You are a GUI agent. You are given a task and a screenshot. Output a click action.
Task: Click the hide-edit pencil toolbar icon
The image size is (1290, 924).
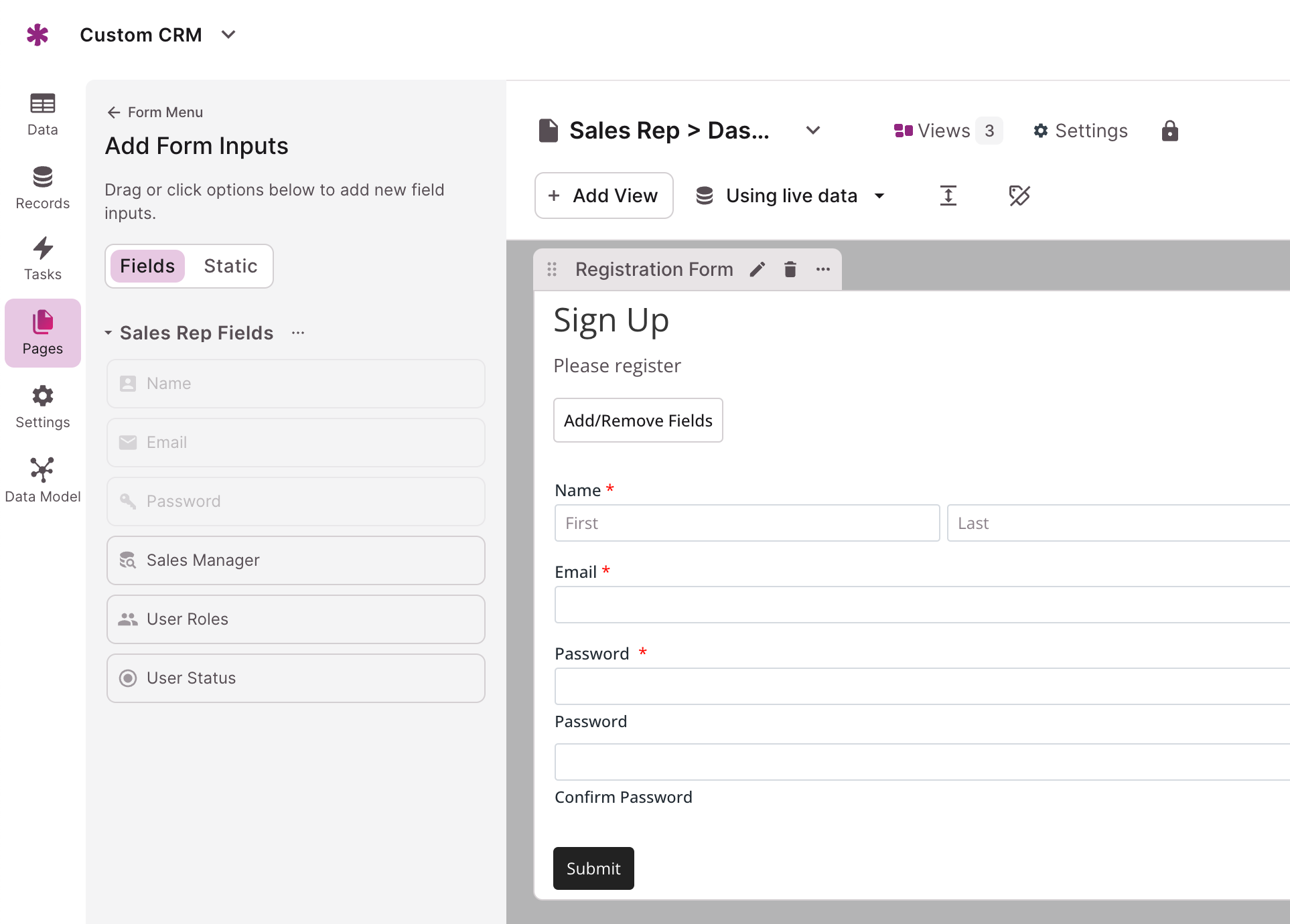tap(1019, 196)
